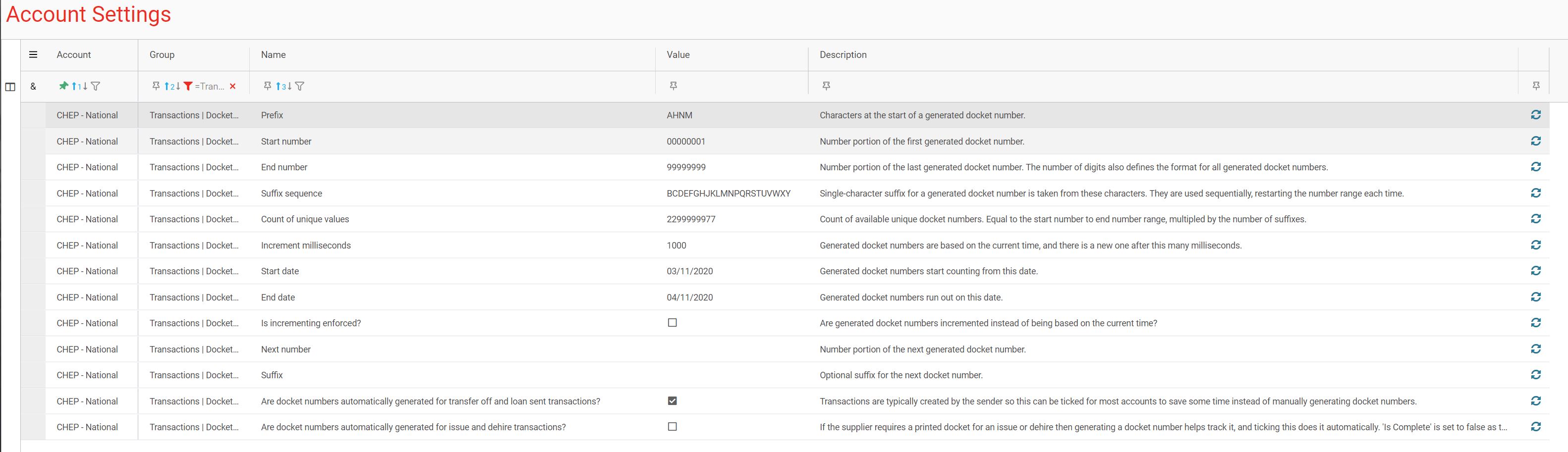Screen dimensions: 1568x452
Task: Click the column chooser icon on the far left
Action: [10, 86]
